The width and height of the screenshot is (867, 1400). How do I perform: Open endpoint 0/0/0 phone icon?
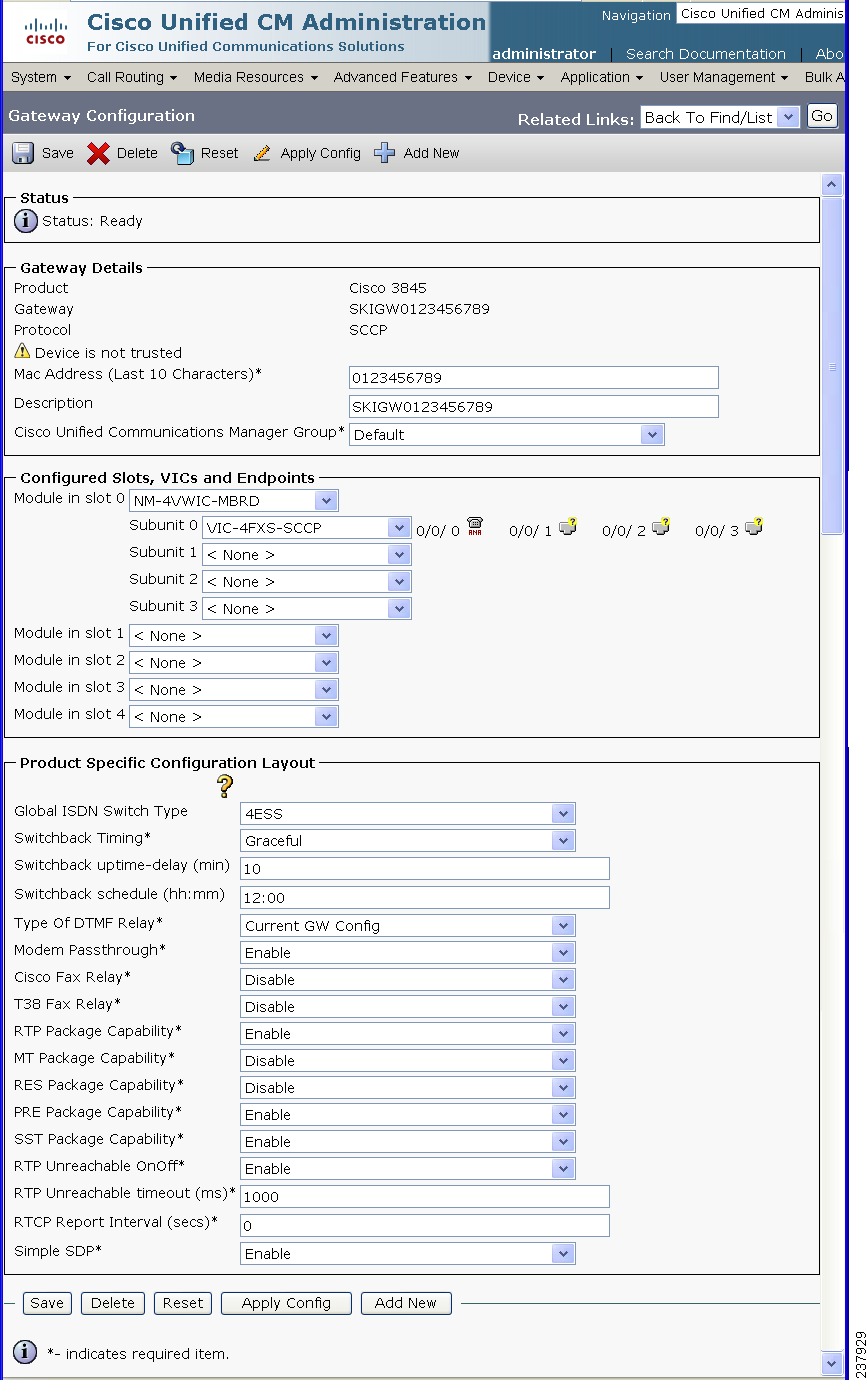point(475,527)
